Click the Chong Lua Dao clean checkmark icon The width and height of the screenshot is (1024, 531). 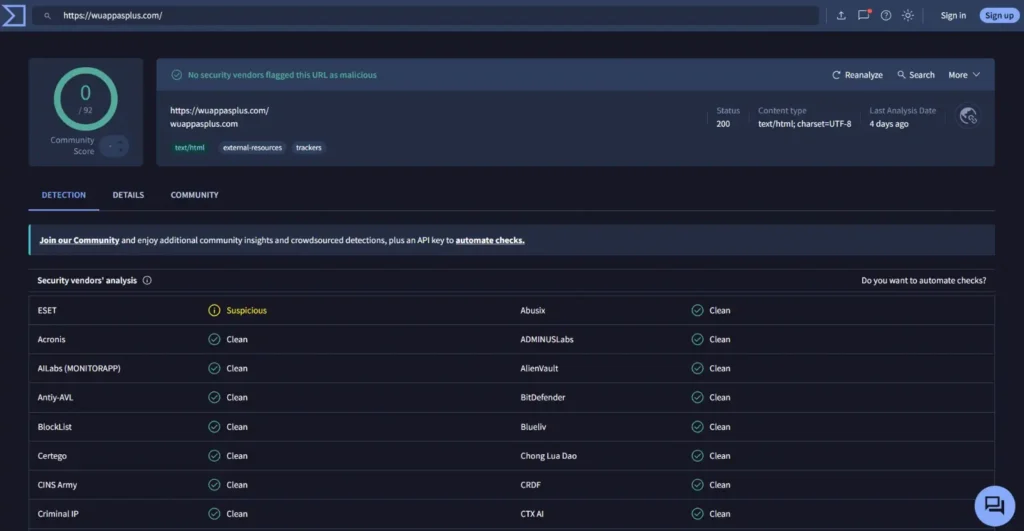(697, 456)
